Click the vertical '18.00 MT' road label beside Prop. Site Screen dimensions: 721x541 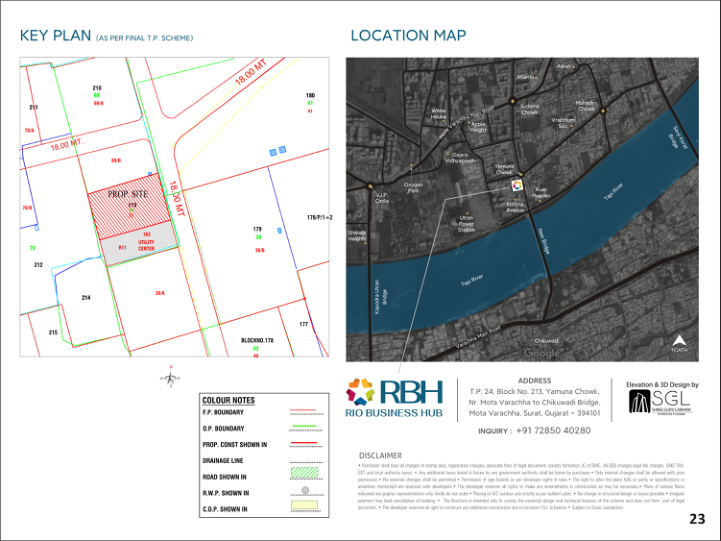pyautogui.click(x=177, y=199)
